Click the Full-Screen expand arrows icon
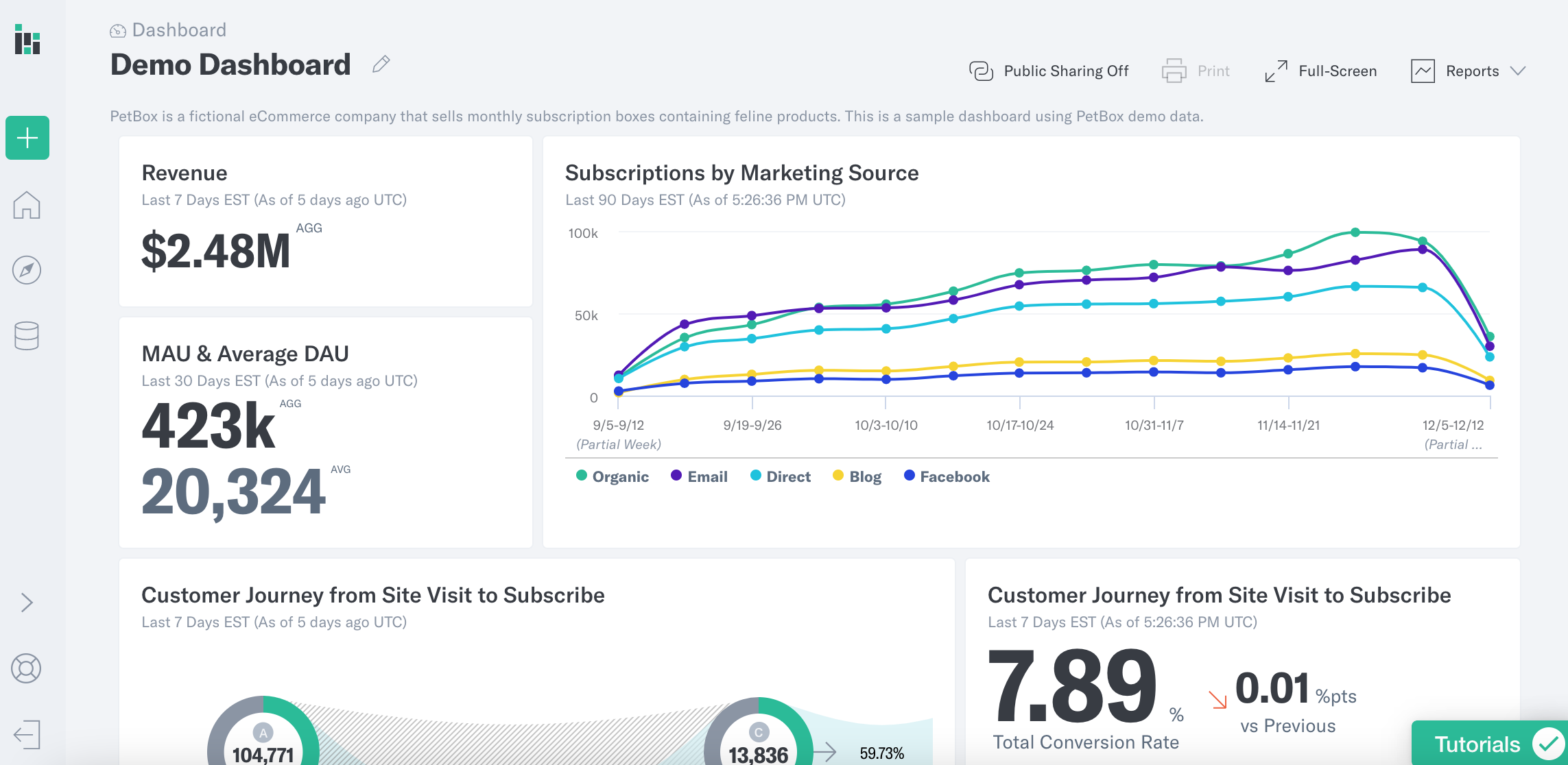Image resolution: width=1568 pixels, height=765 pixels. click(x=1276, y=71)
